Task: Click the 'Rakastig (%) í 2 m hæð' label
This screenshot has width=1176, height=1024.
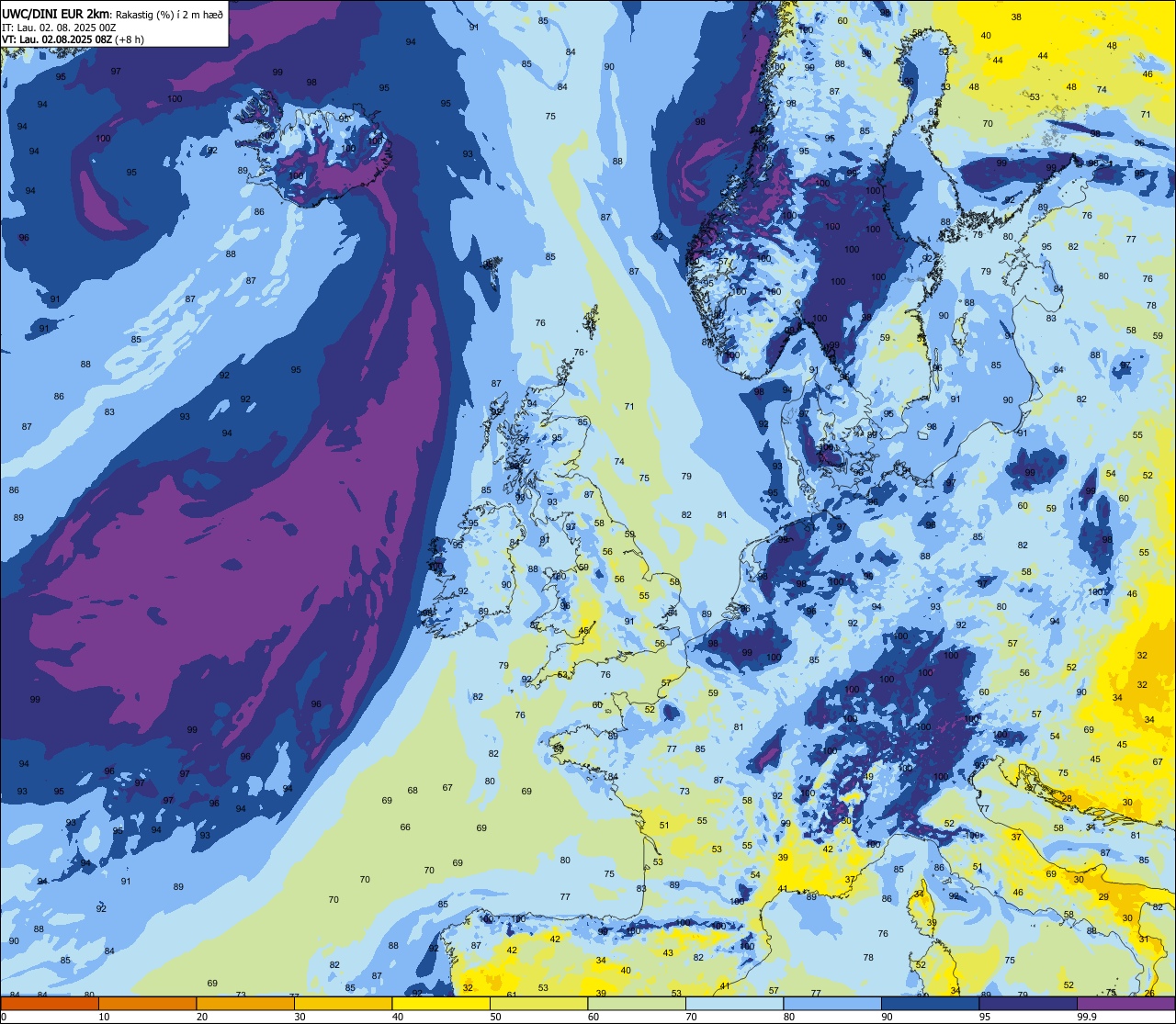Action: pos(169,15)
